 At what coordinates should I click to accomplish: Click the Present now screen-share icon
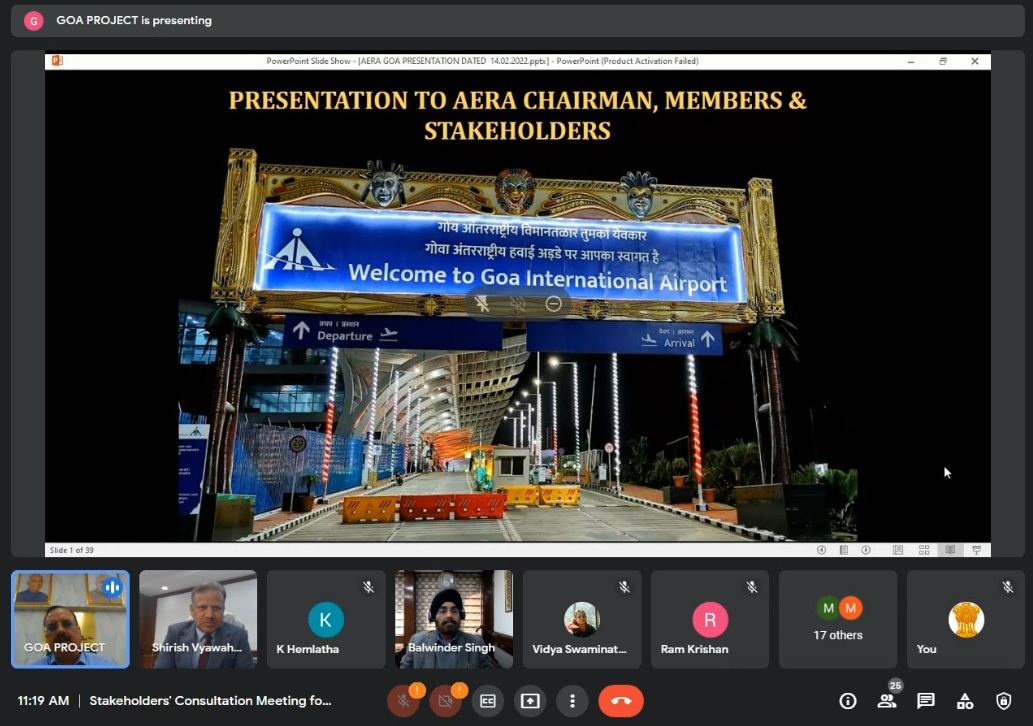click(530, 701)
